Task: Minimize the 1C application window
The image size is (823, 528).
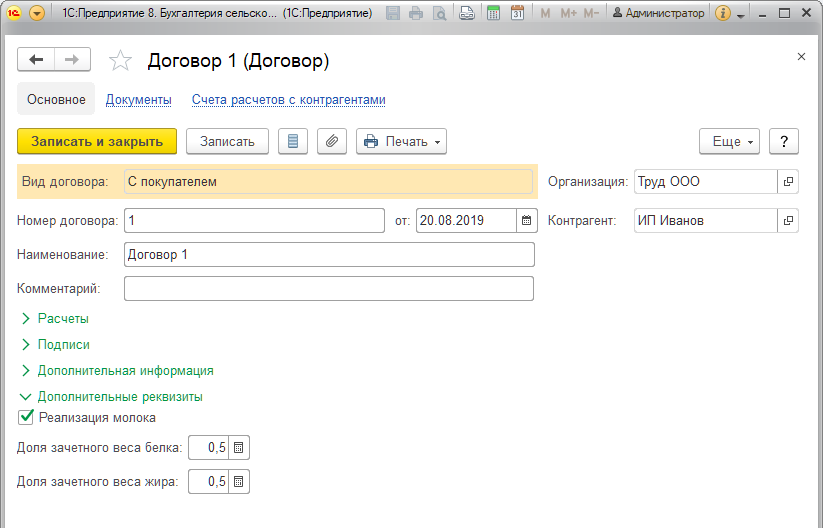Action: (x=763, y=14)
